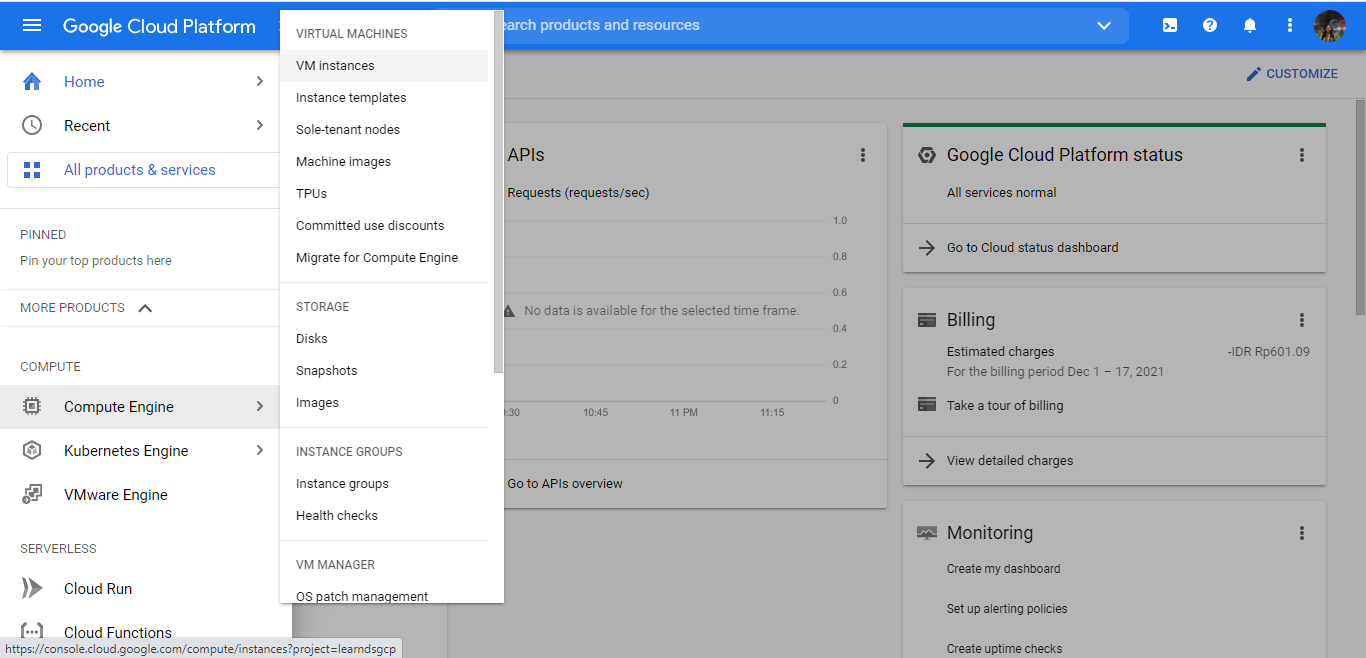Select Machine images menu item
The image size is (1366, 658).
384,162
